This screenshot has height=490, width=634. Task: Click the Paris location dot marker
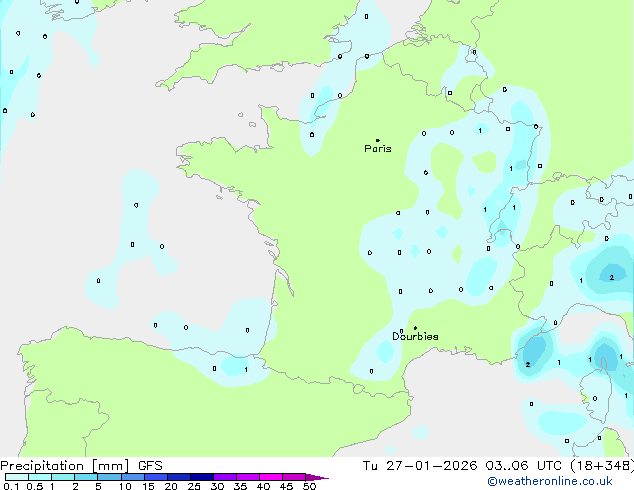coord(378,140)
